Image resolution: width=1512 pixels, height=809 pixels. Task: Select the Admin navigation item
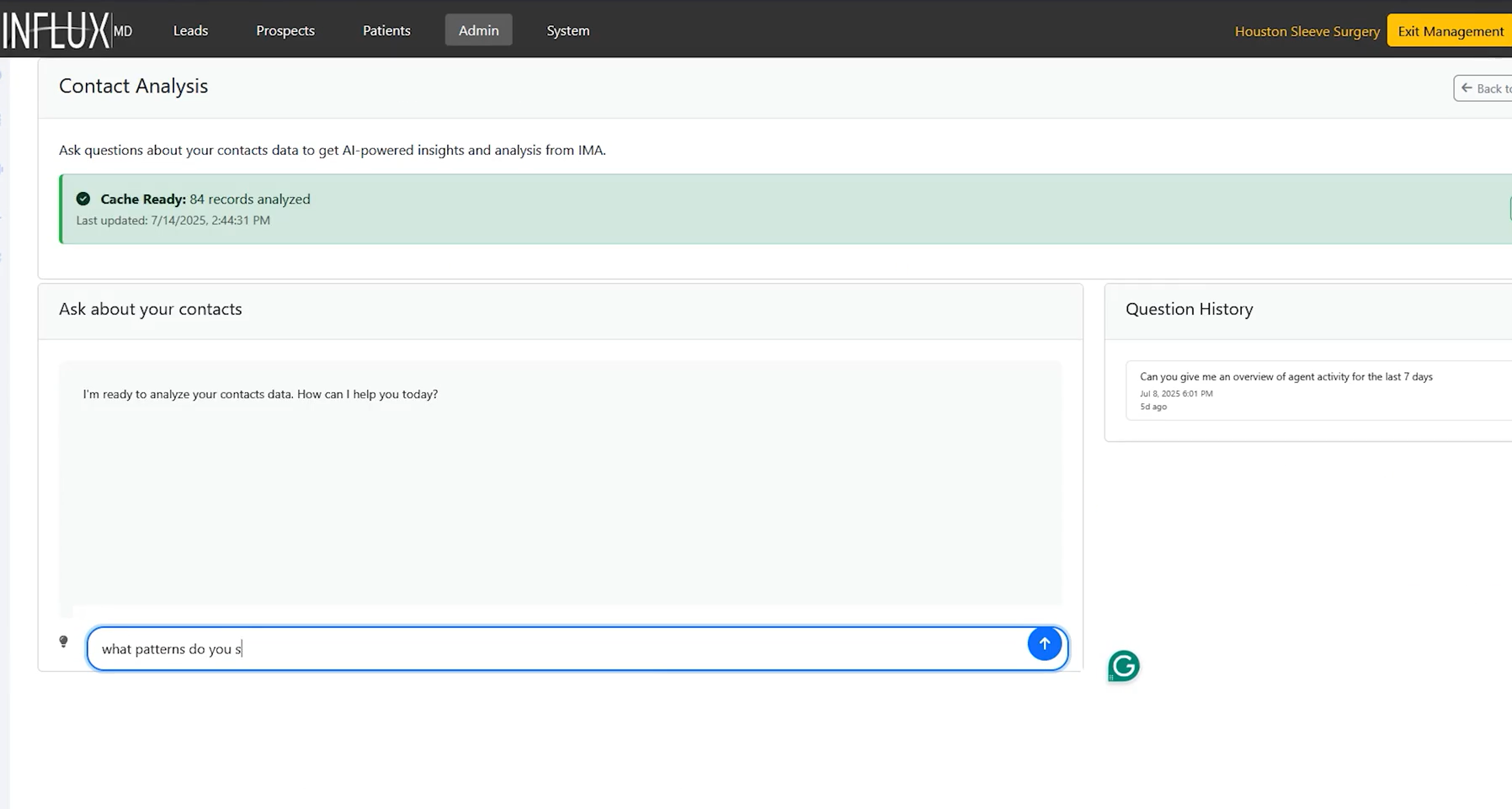point(478,29)
